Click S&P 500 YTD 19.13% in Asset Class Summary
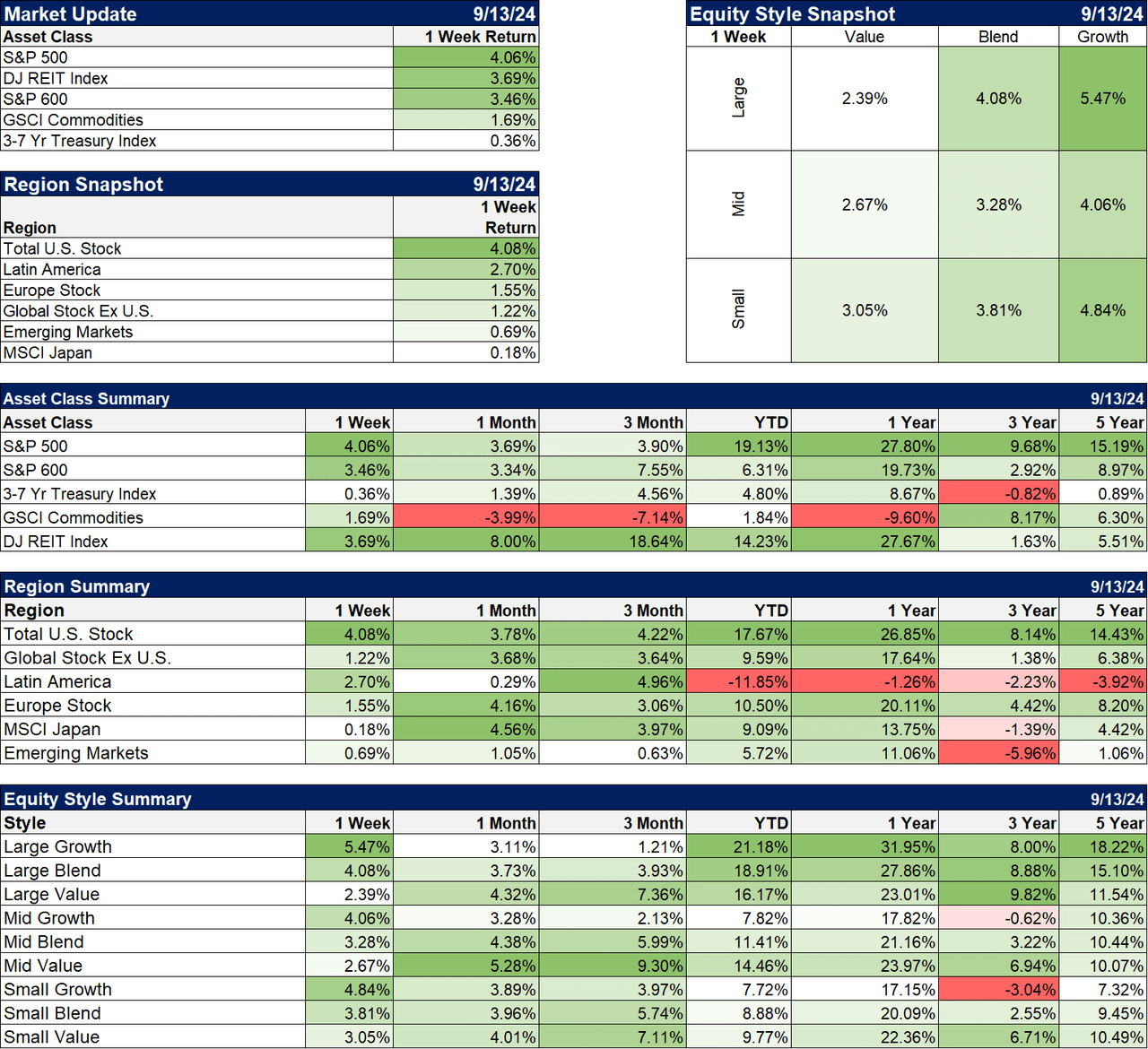Image resolution: width=1148 pixels, height=1049 pixels. click(737, 446)
